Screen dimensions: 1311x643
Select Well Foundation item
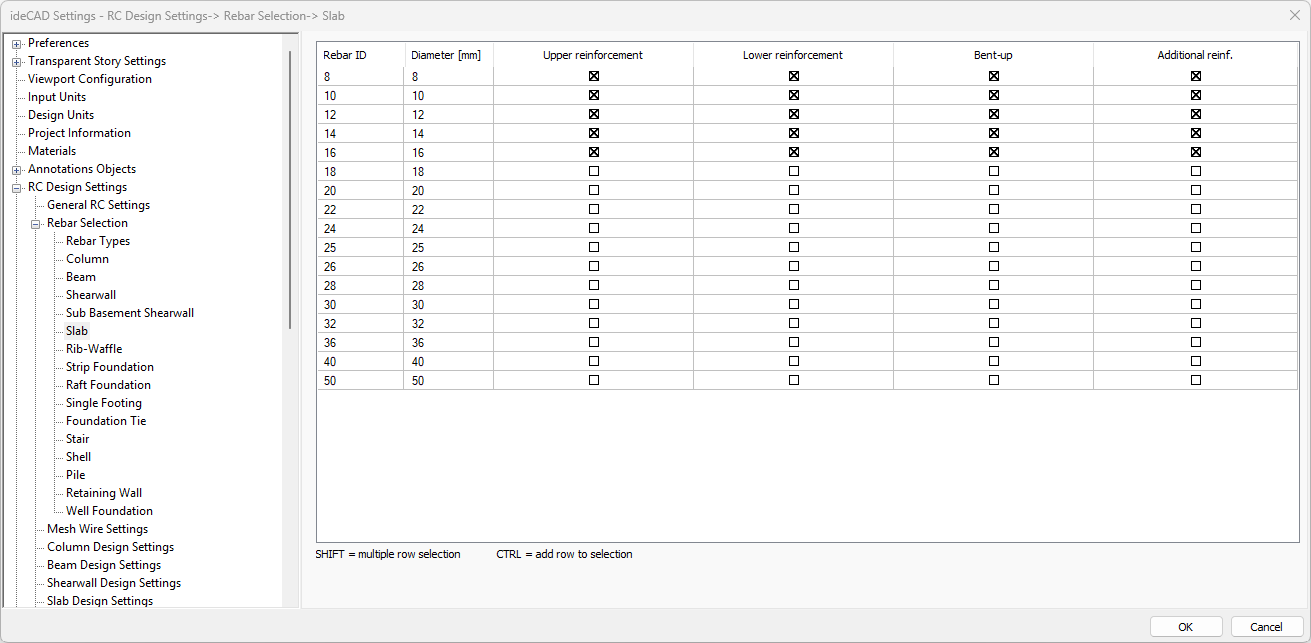click(109, 511)
